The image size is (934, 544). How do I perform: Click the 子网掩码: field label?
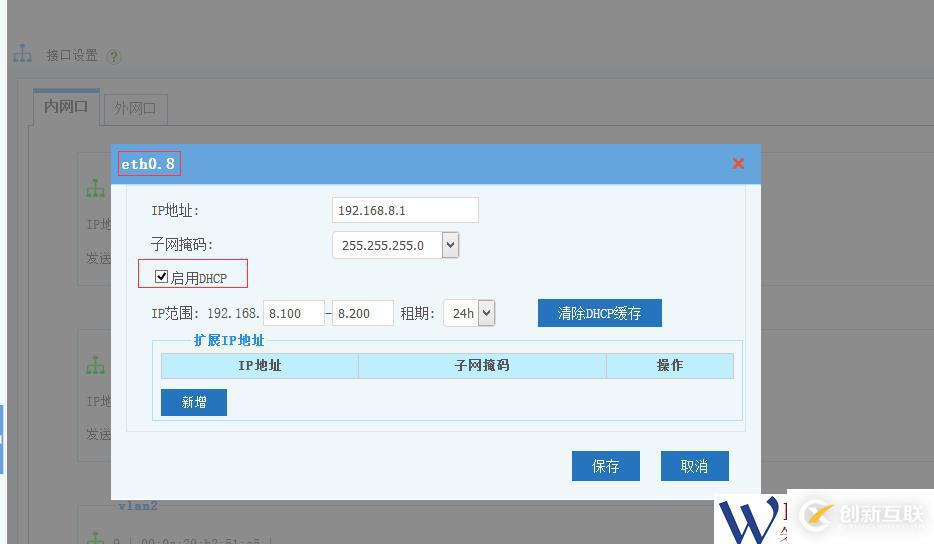182,244
